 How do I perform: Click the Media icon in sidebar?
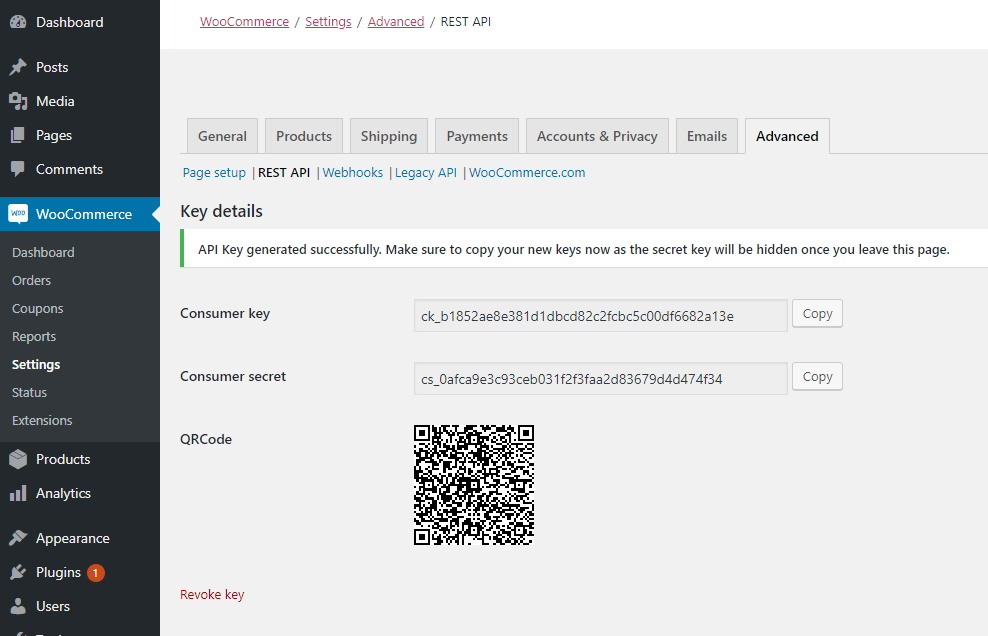[18, 101]
